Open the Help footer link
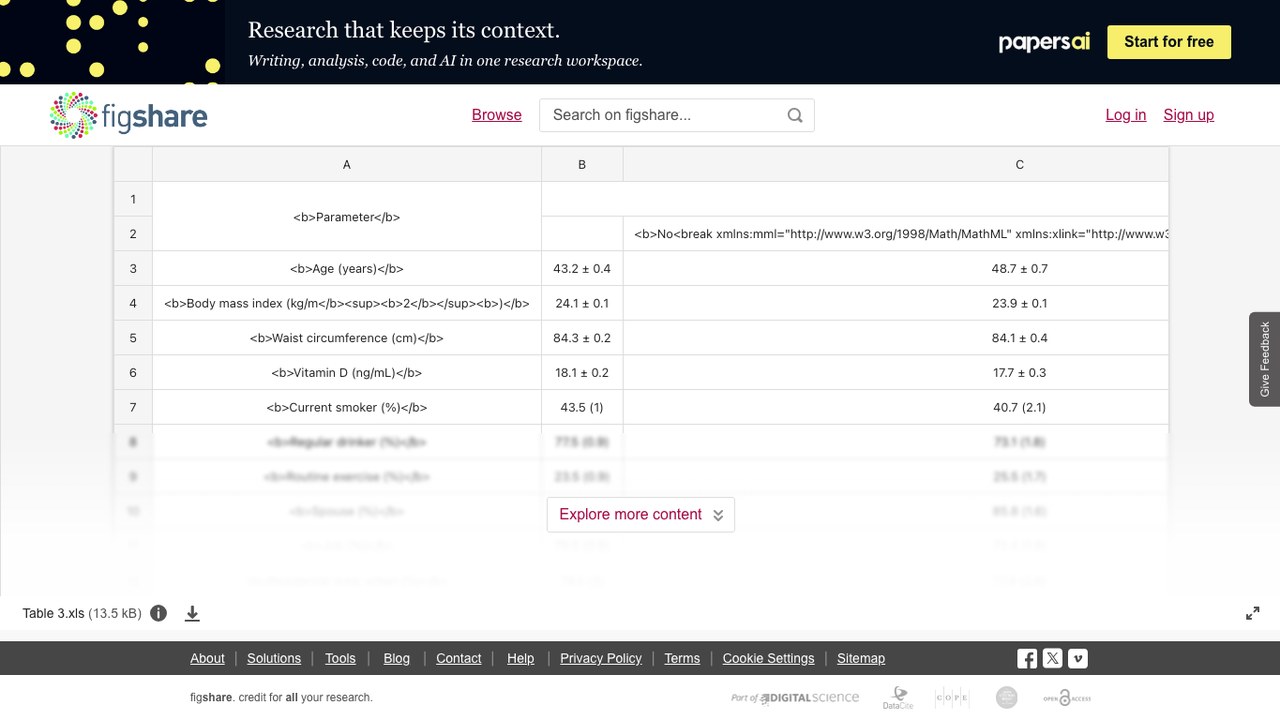Image resolution: width=1280 pixels, height=720 pixels. 521,658
